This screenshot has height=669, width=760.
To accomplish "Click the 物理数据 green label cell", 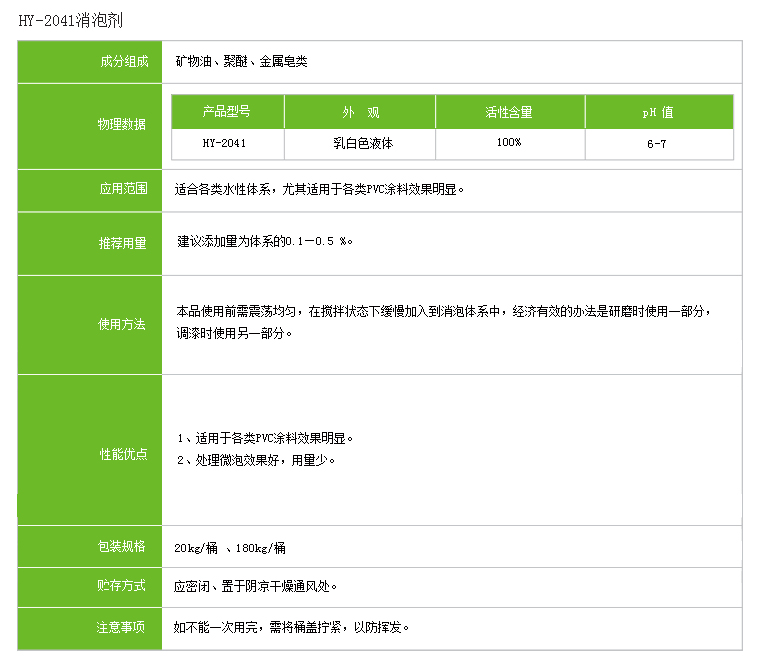I will coord(122,125).
